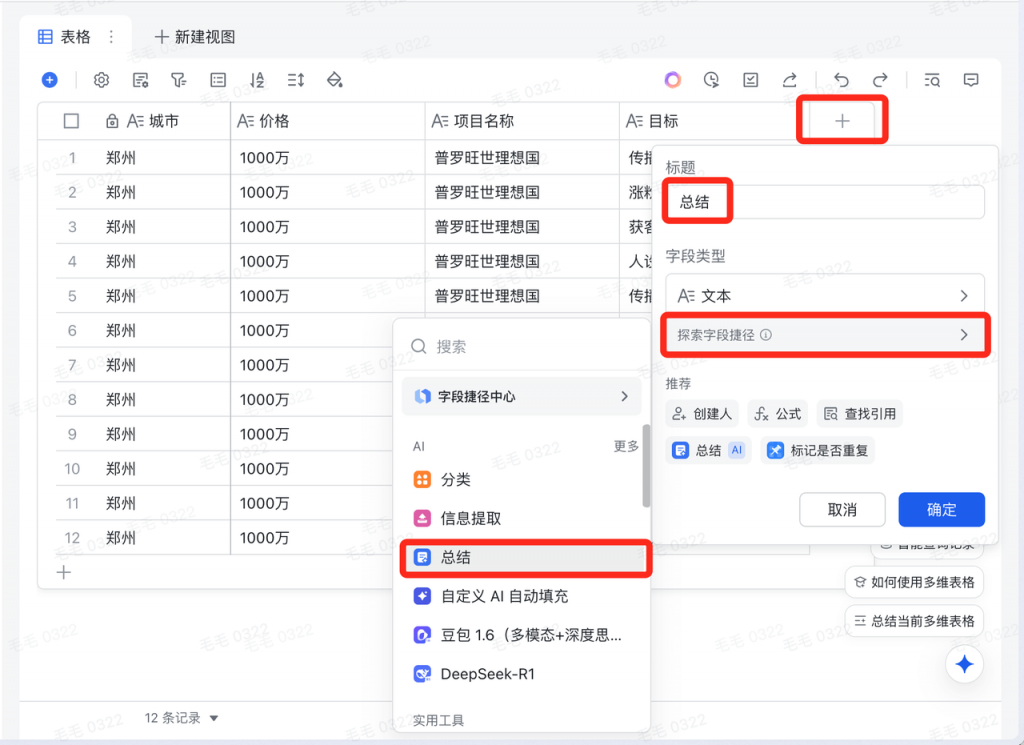Open the 文本 field type dropdown
Screen dimensions: 1024x745
click(825, 296)
